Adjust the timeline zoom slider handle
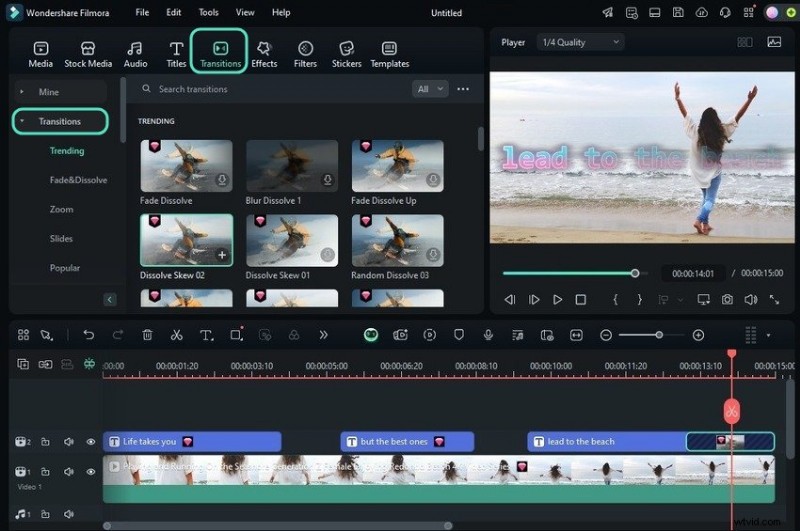 [x=659, y=335]
